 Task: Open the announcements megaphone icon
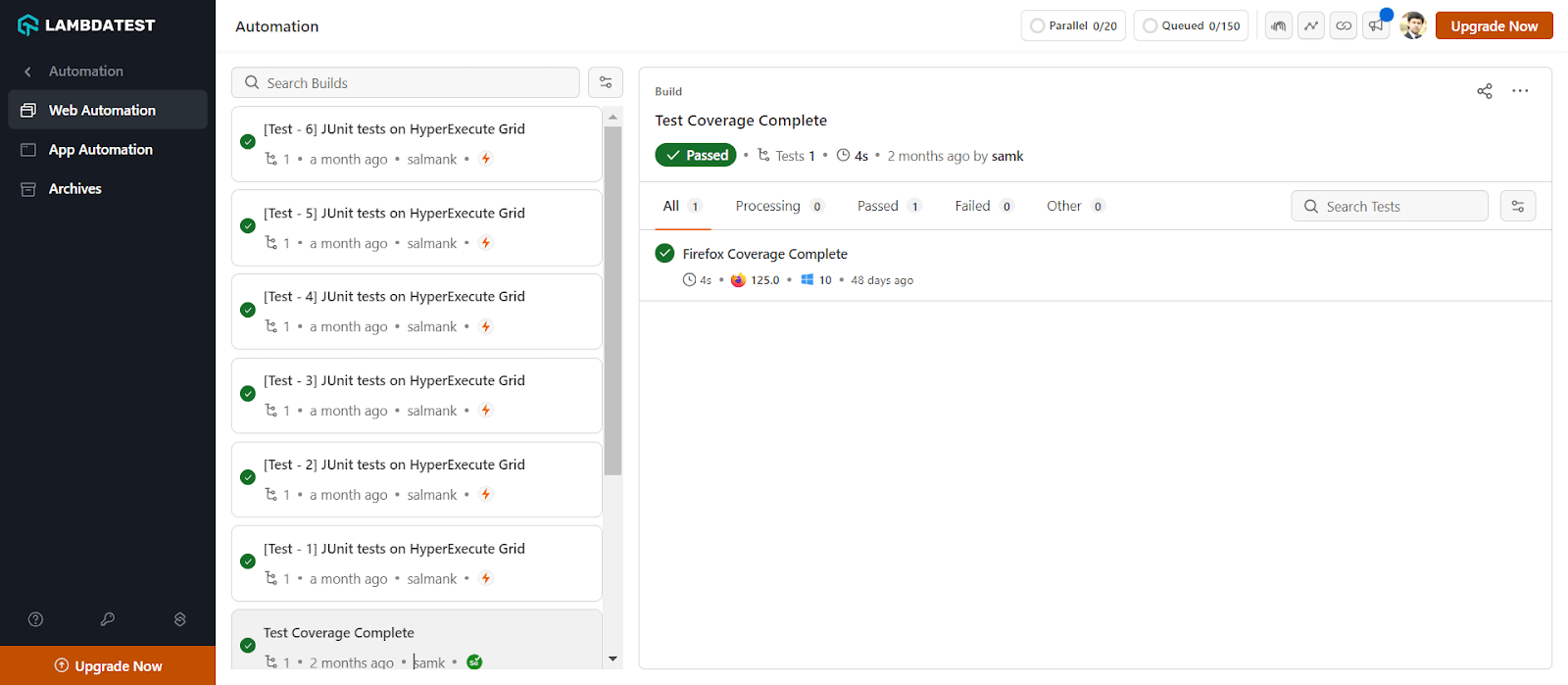click(x=1376, y=26)
